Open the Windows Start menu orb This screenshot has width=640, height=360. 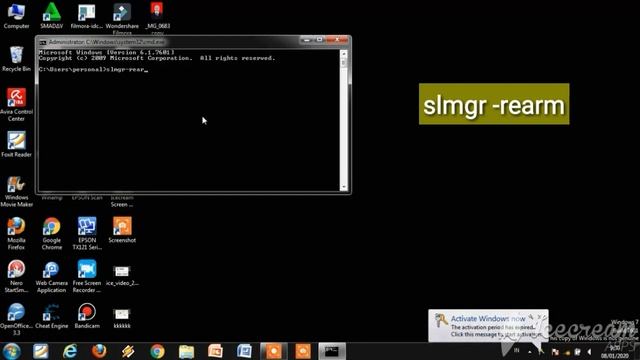click(11, 351)
